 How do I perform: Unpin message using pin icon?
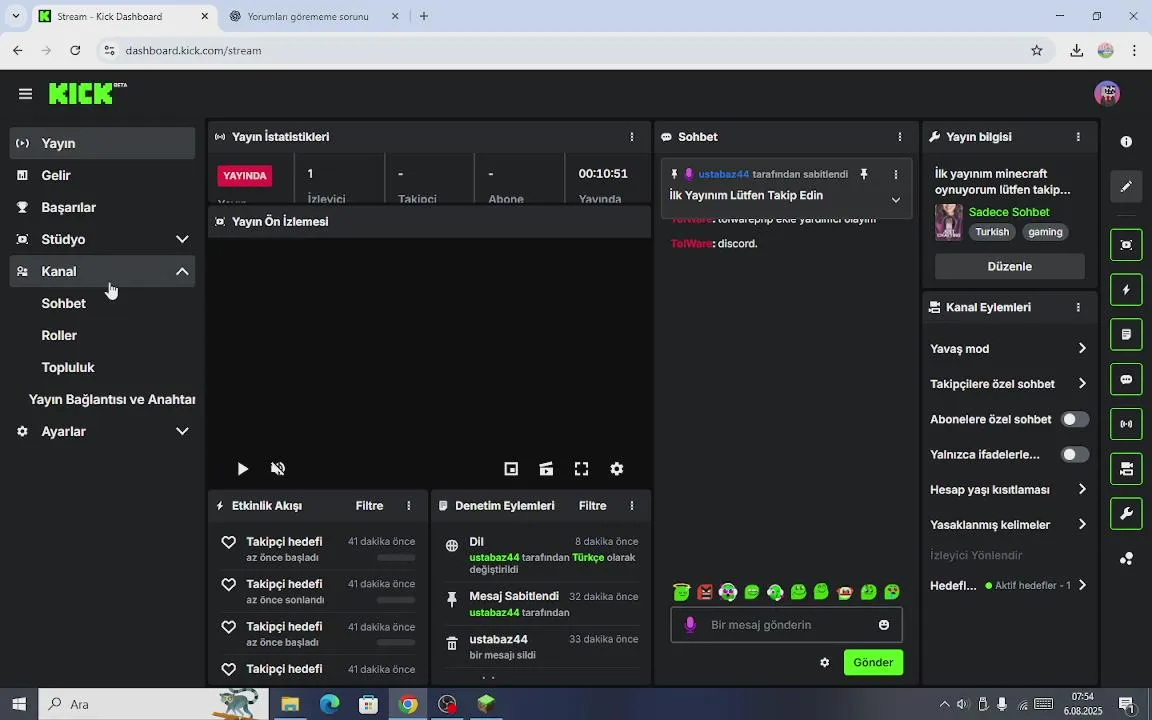864,174
